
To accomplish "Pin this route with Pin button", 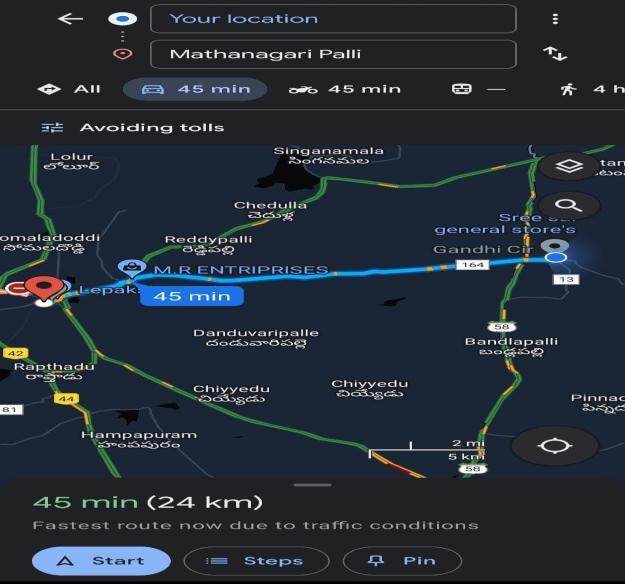I will click(402, 561).
